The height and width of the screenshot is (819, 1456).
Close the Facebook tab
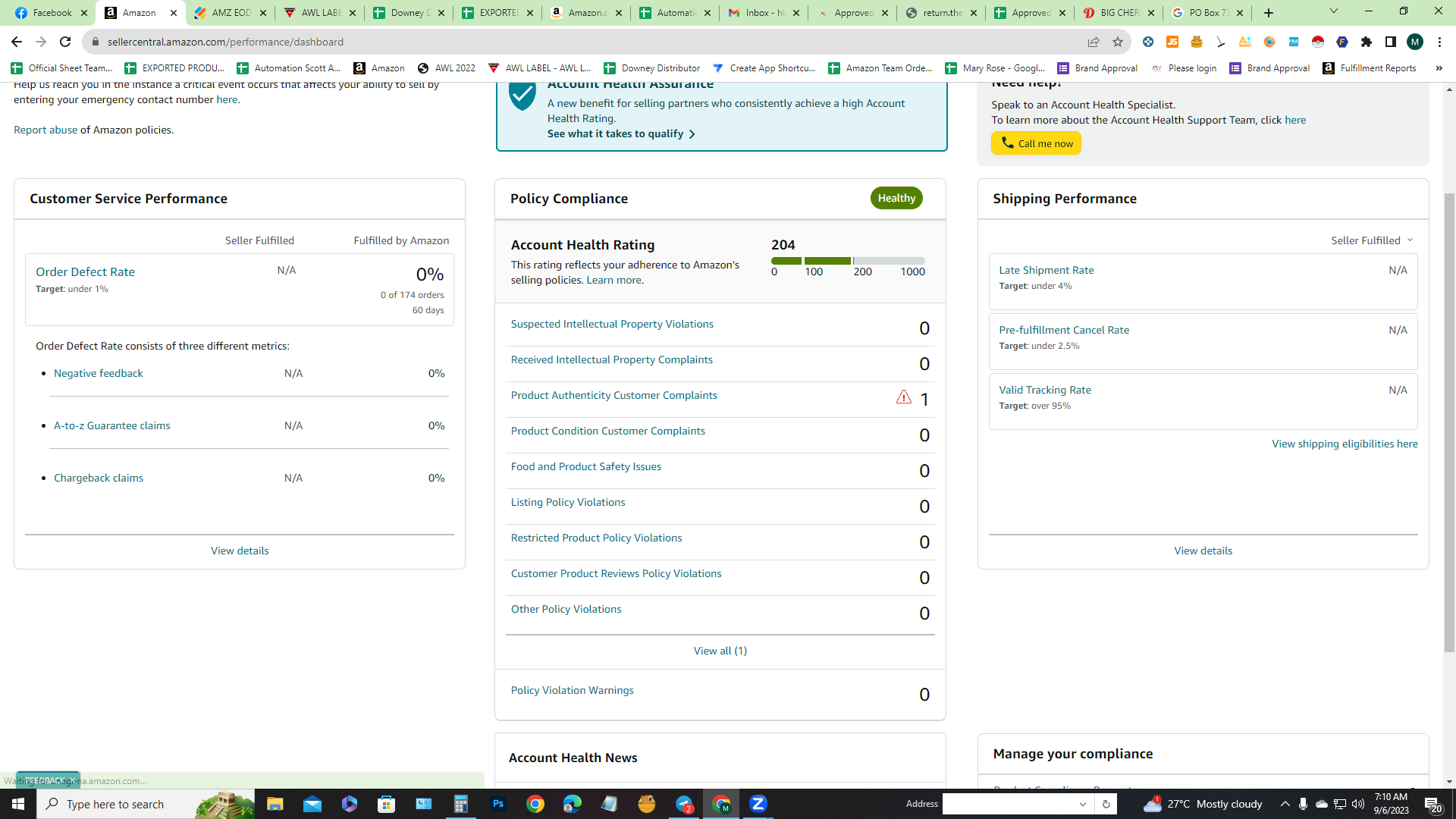click(84, 13)
